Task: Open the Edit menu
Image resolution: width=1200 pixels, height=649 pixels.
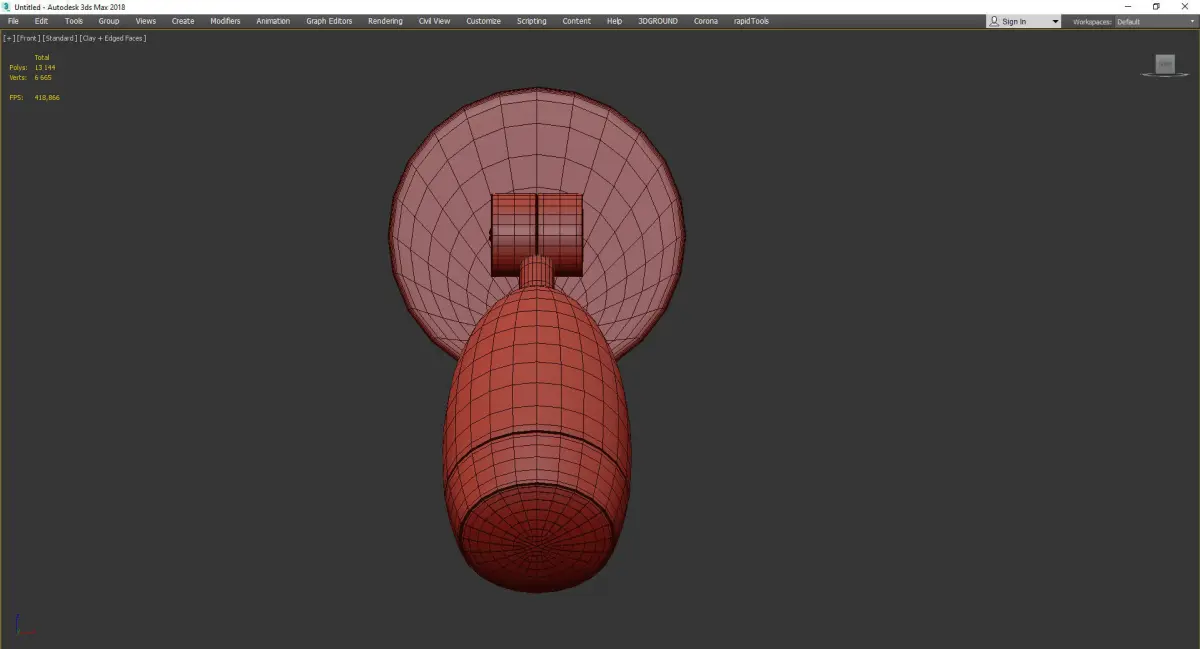Action: (41, 21)
